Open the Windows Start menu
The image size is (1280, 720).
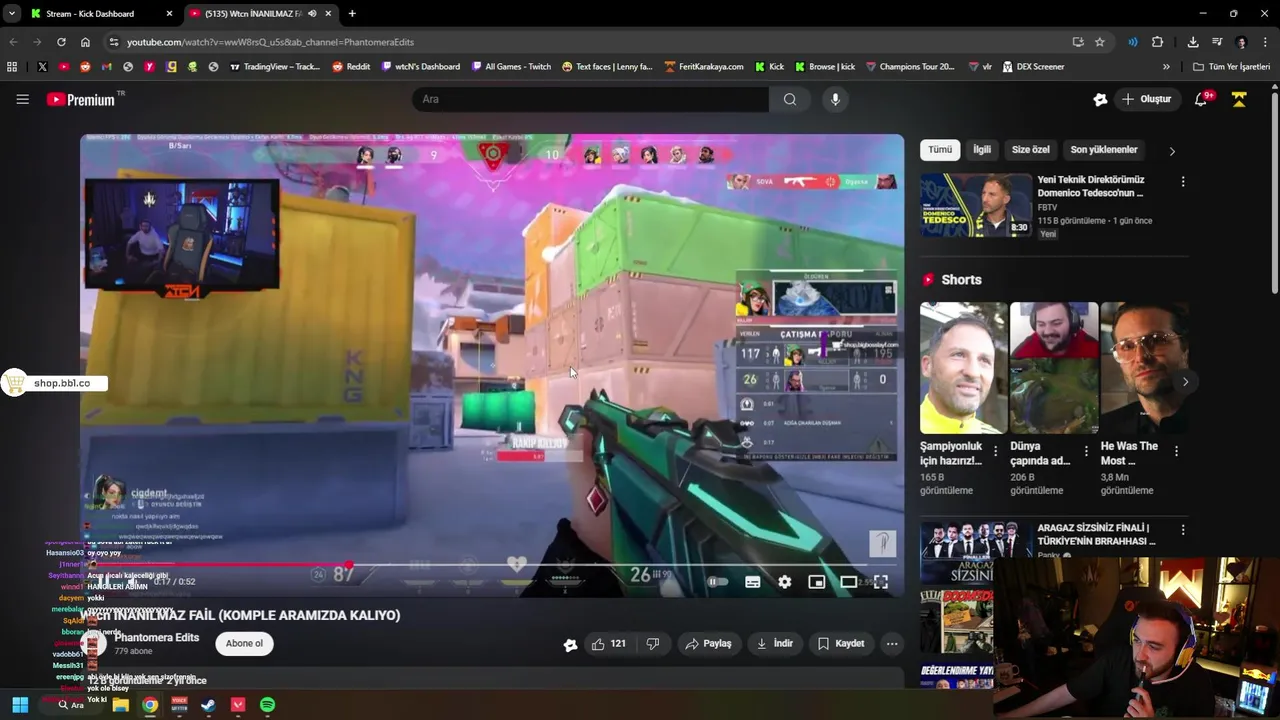[20, 705]
